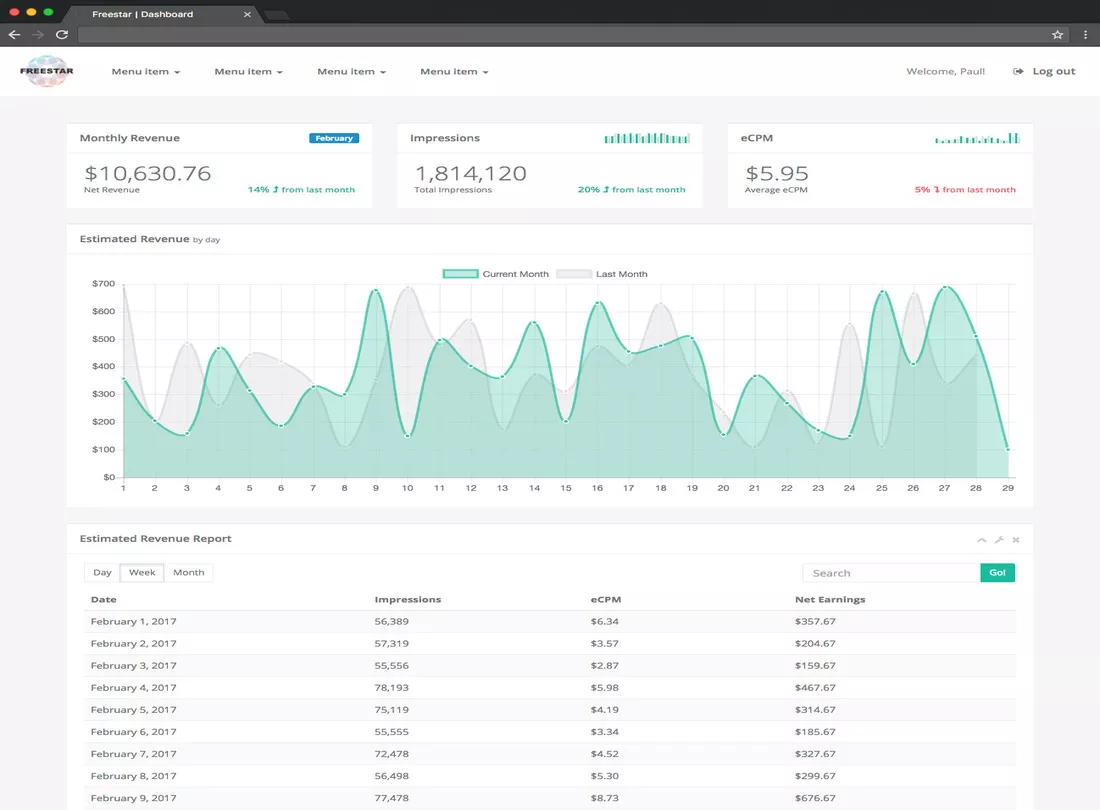
Task: Bookmark page with the star icon
Action: point(1057,34)
